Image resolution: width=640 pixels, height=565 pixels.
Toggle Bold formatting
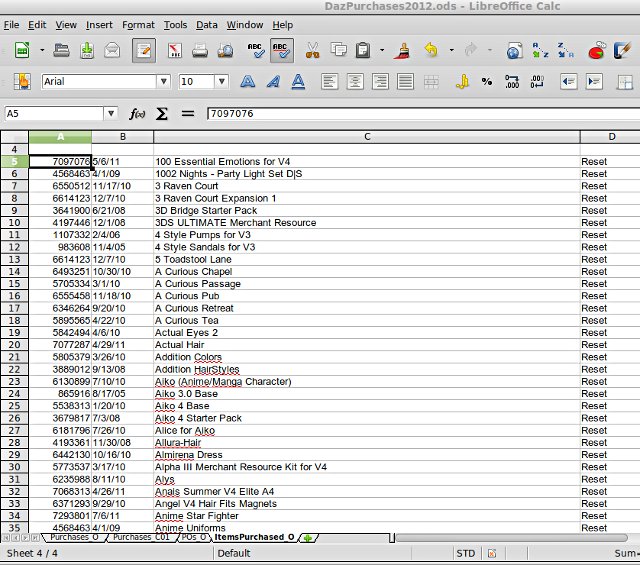click(248, 82)
